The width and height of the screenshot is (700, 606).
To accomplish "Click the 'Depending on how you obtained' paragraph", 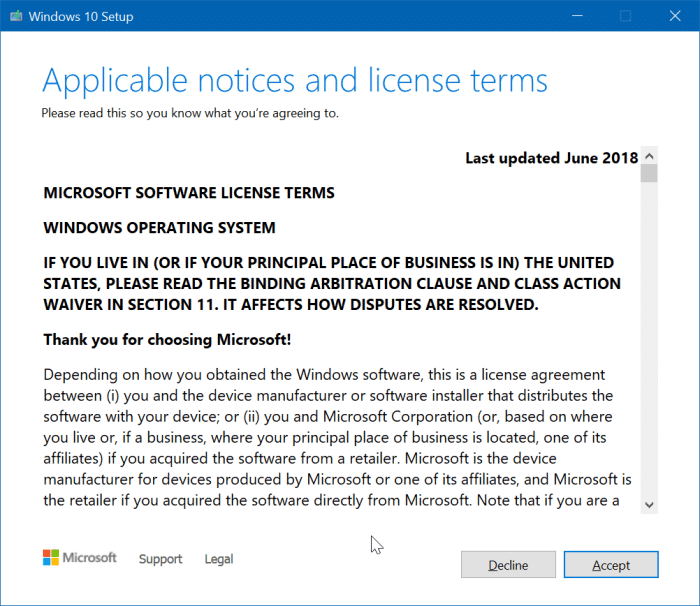I will click(x=338, y=437).
